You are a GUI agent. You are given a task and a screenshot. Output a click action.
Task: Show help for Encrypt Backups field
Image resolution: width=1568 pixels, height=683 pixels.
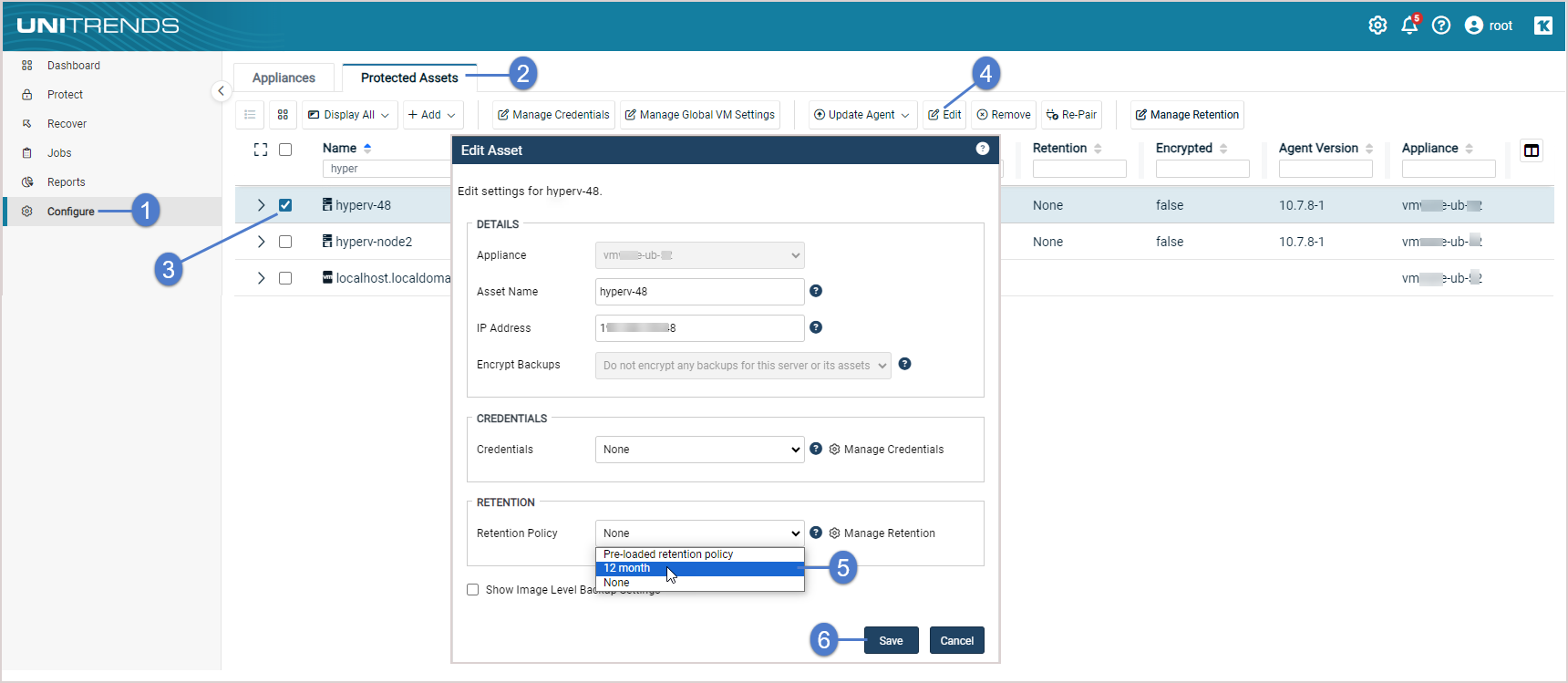904,364
